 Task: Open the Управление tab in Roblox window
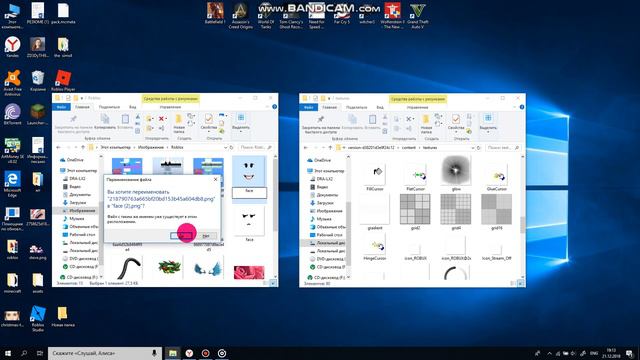click(170, 107)
